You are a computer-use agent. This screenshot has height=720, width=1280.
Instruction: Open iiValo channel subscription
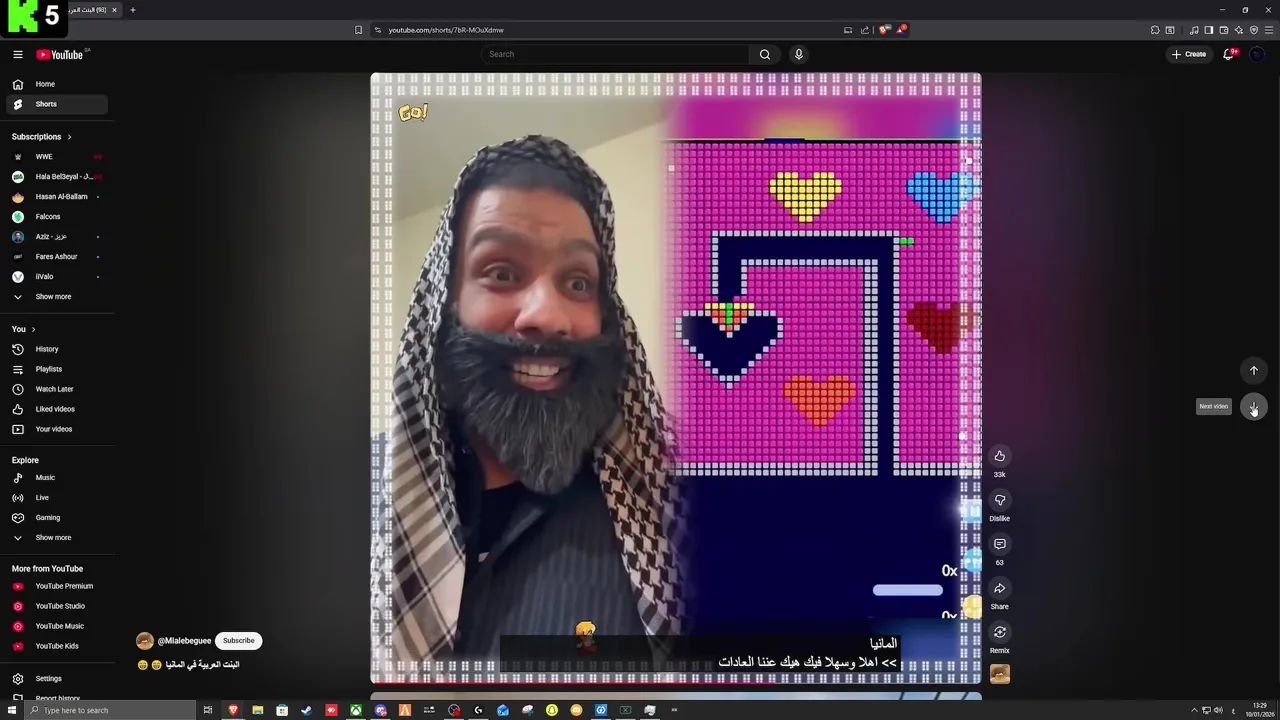(x=57, y=277)
